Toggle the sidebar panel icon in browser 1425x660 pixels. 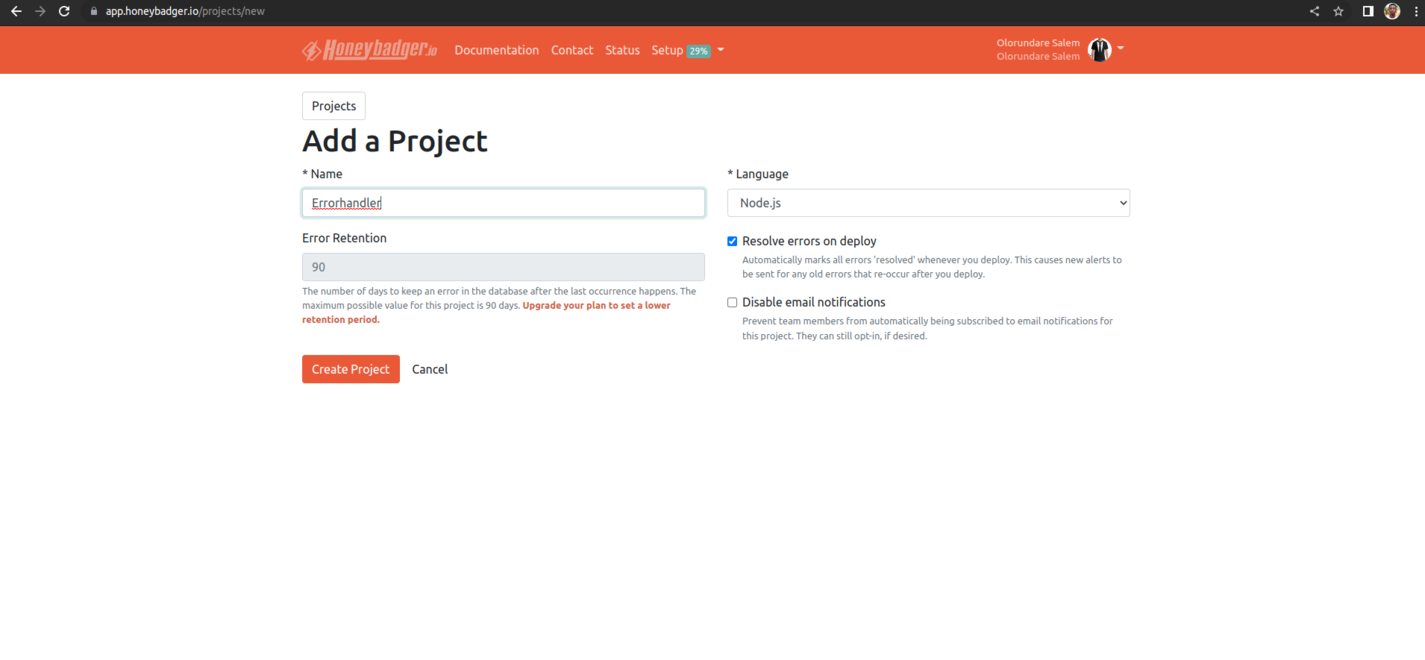pyautogui.click(x=1366, y=12)
